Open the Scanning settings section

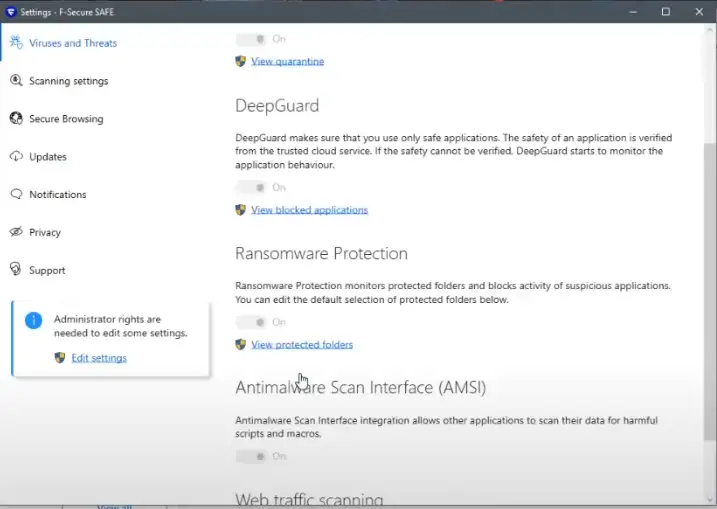click(68, 81)
